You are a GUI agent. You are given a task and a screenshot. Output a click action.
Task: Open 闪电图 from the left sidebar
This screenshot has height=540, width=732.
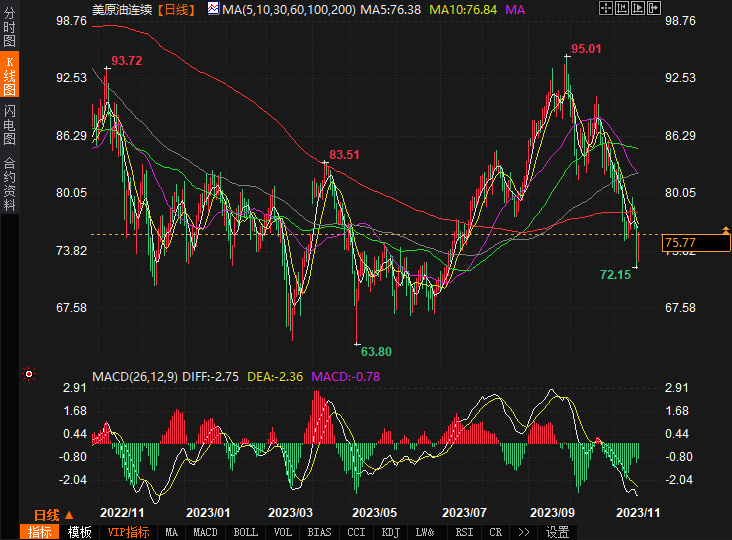click(x=9, y=125)
